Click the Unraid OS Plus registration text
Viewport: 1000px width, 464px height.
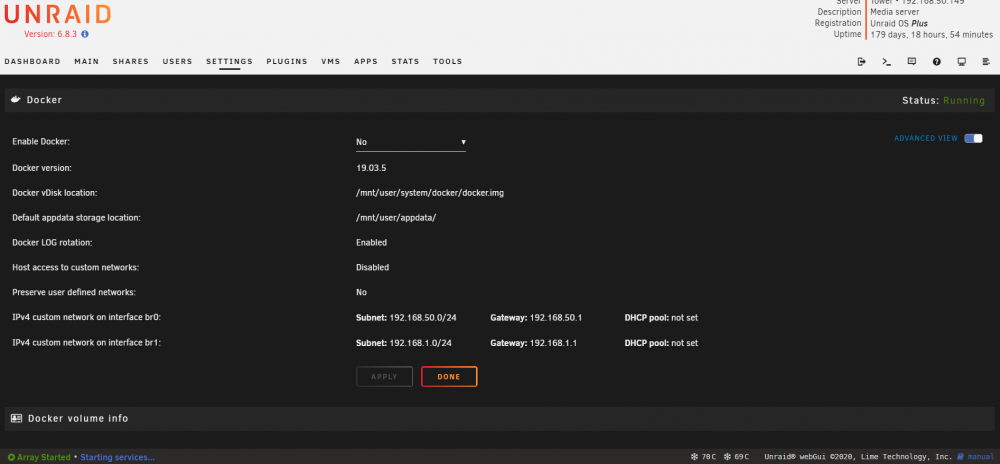click(901, 24)
